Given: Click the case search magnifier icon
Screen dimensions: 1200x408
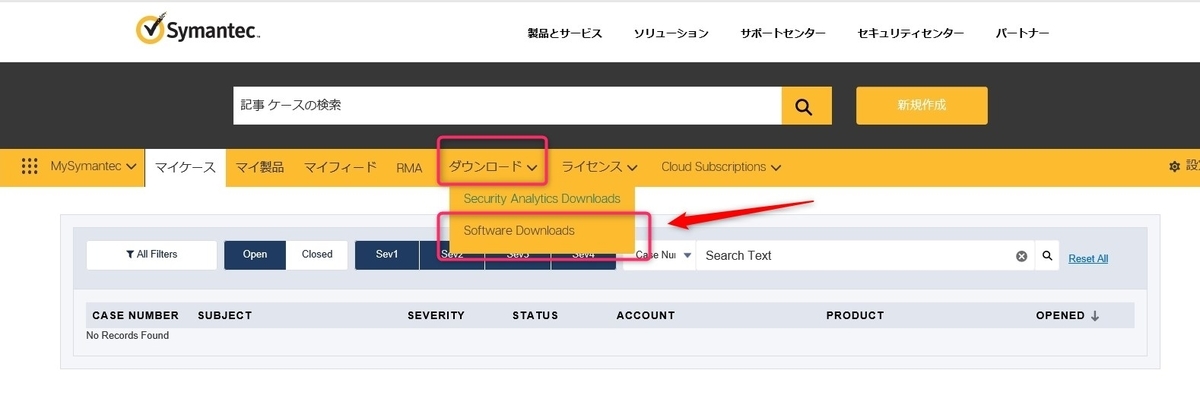Looking at the screenshot, I should point(1047,256).
